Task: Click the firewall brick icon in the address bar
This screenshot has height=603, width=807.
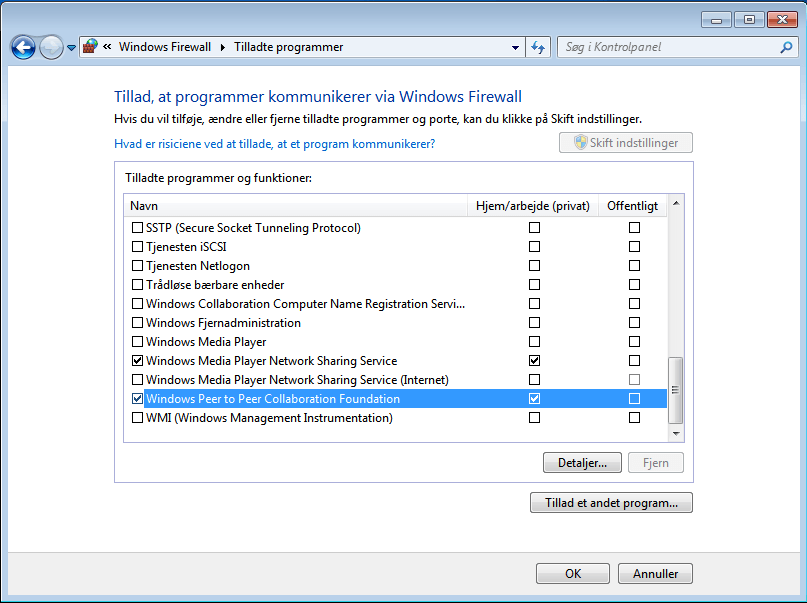Action: [x=88, y=46]
